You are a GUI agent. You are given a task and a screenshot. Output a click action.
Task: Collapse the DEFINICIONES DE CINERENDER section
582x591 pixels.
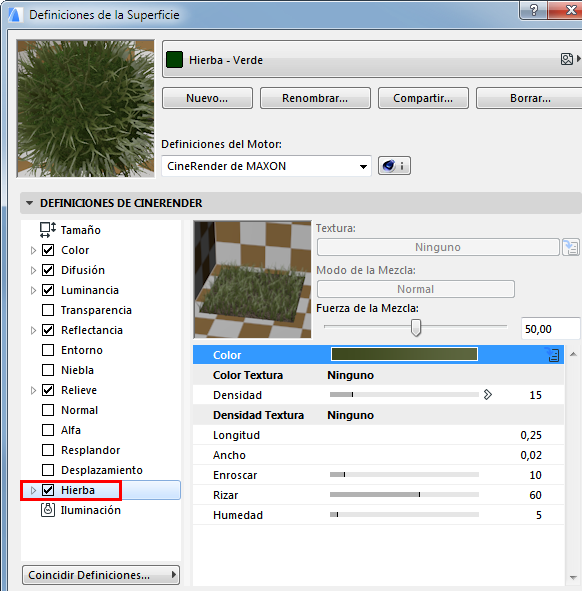click(29, 203)
